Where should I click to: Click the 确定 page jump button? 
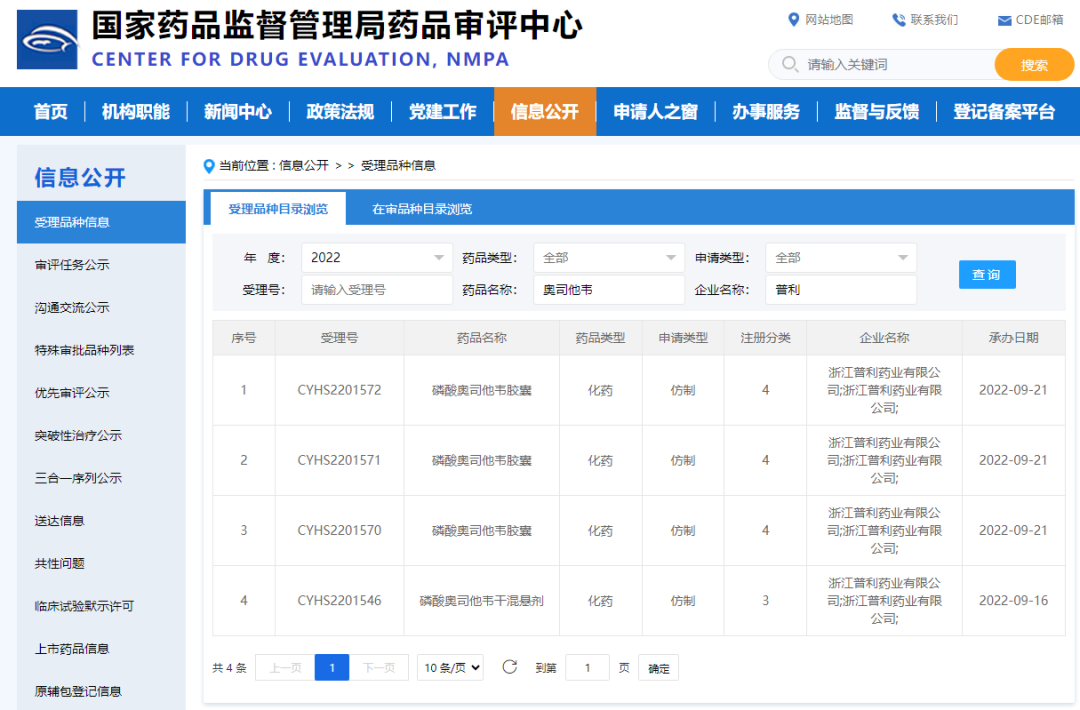(x=658, y=667)
